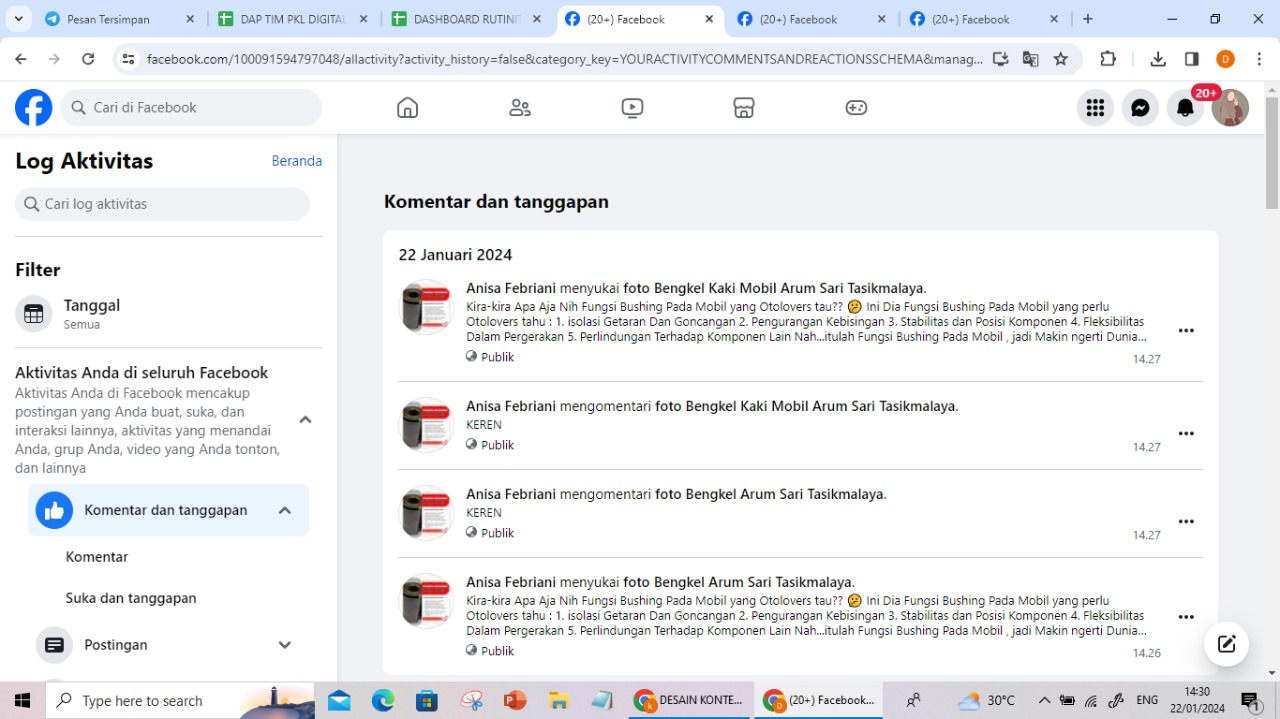Open options for 'menyukai foto Bengkel Kaki Mobil' entry
1280x719 pixels.
pyautogui.click(x=1186, y=331)
